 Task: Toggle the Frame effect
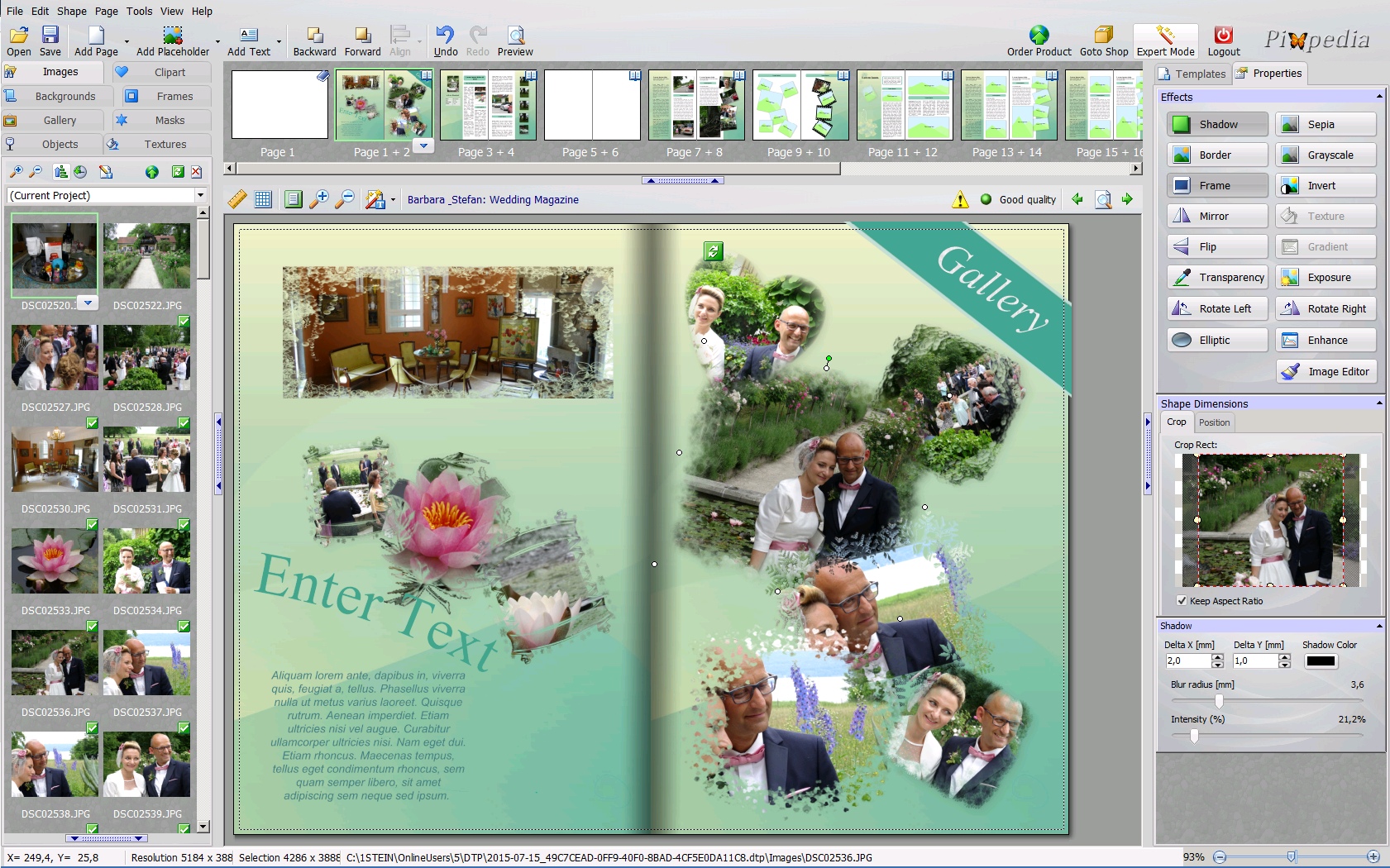(x=1217, y=185)
